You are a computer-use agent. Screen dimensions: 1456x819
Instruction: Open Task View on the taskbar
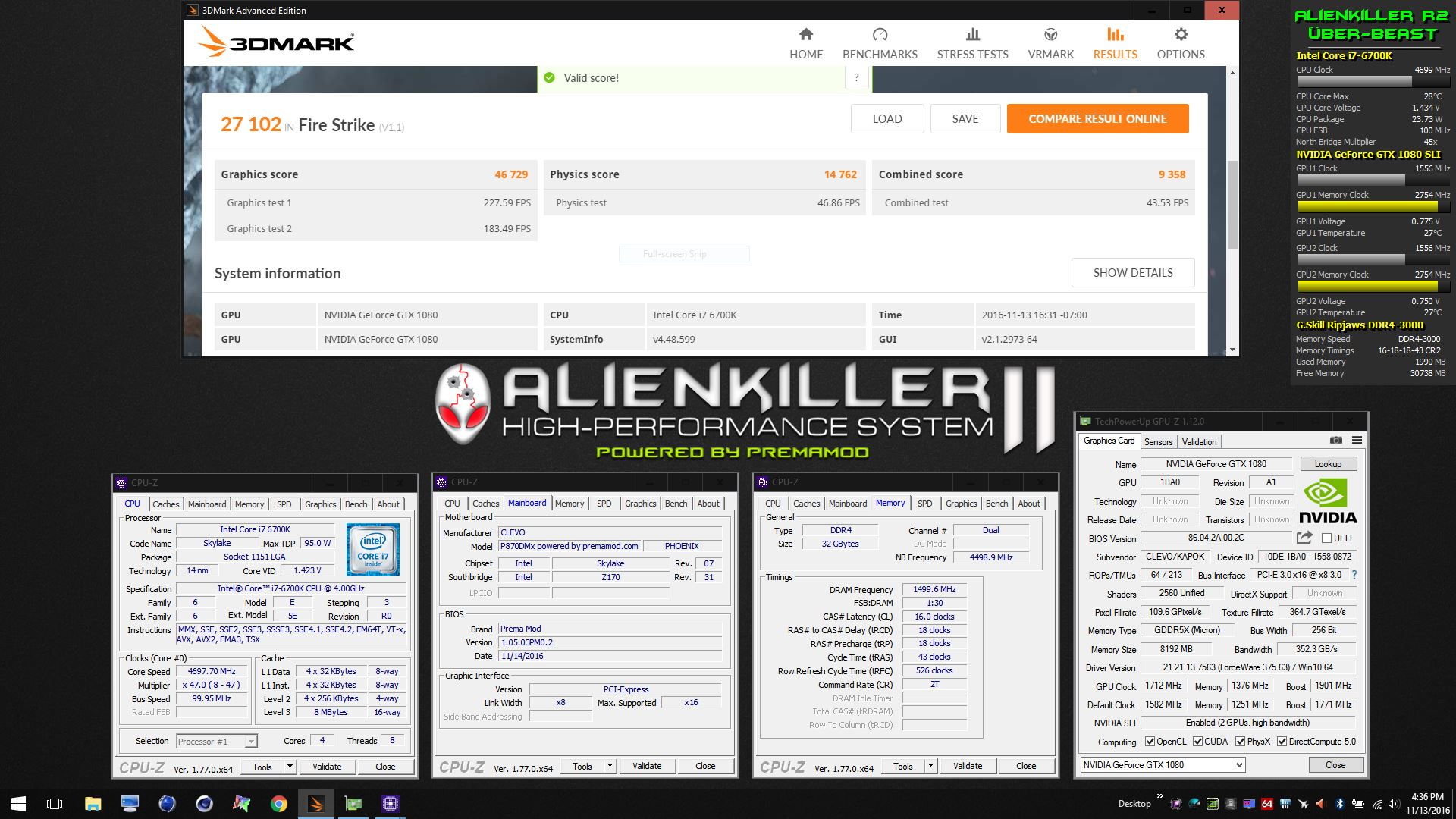55,804
